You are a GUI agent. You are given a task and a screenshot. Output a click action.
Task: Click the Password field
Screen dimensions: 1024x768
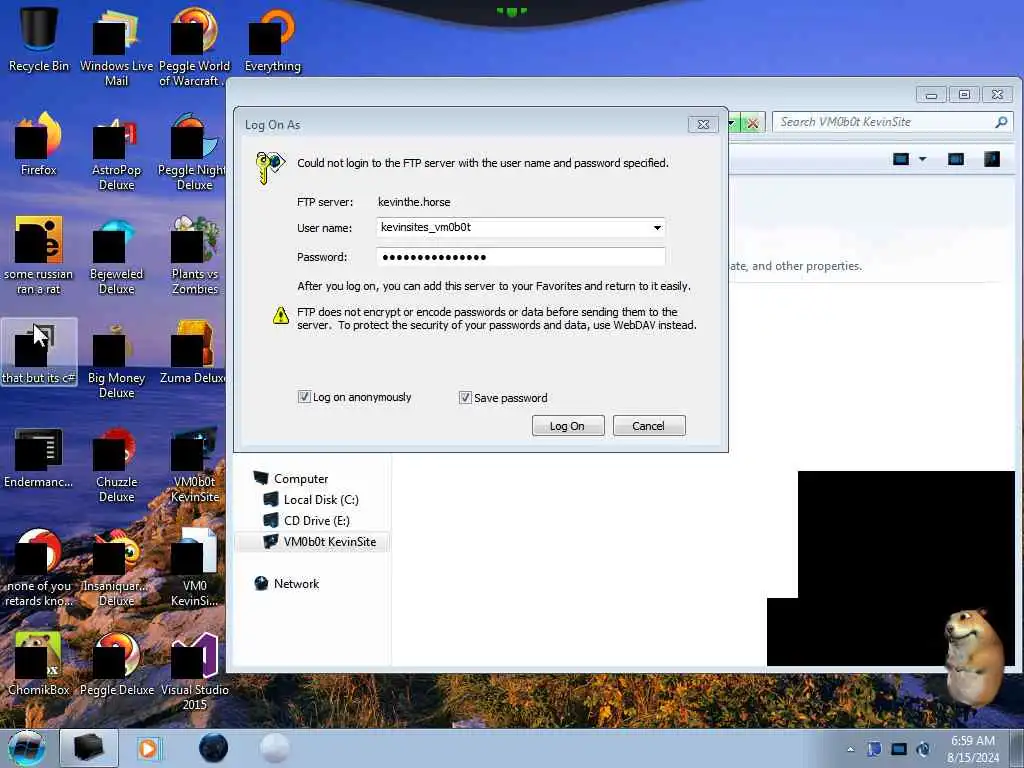[520, 257]
